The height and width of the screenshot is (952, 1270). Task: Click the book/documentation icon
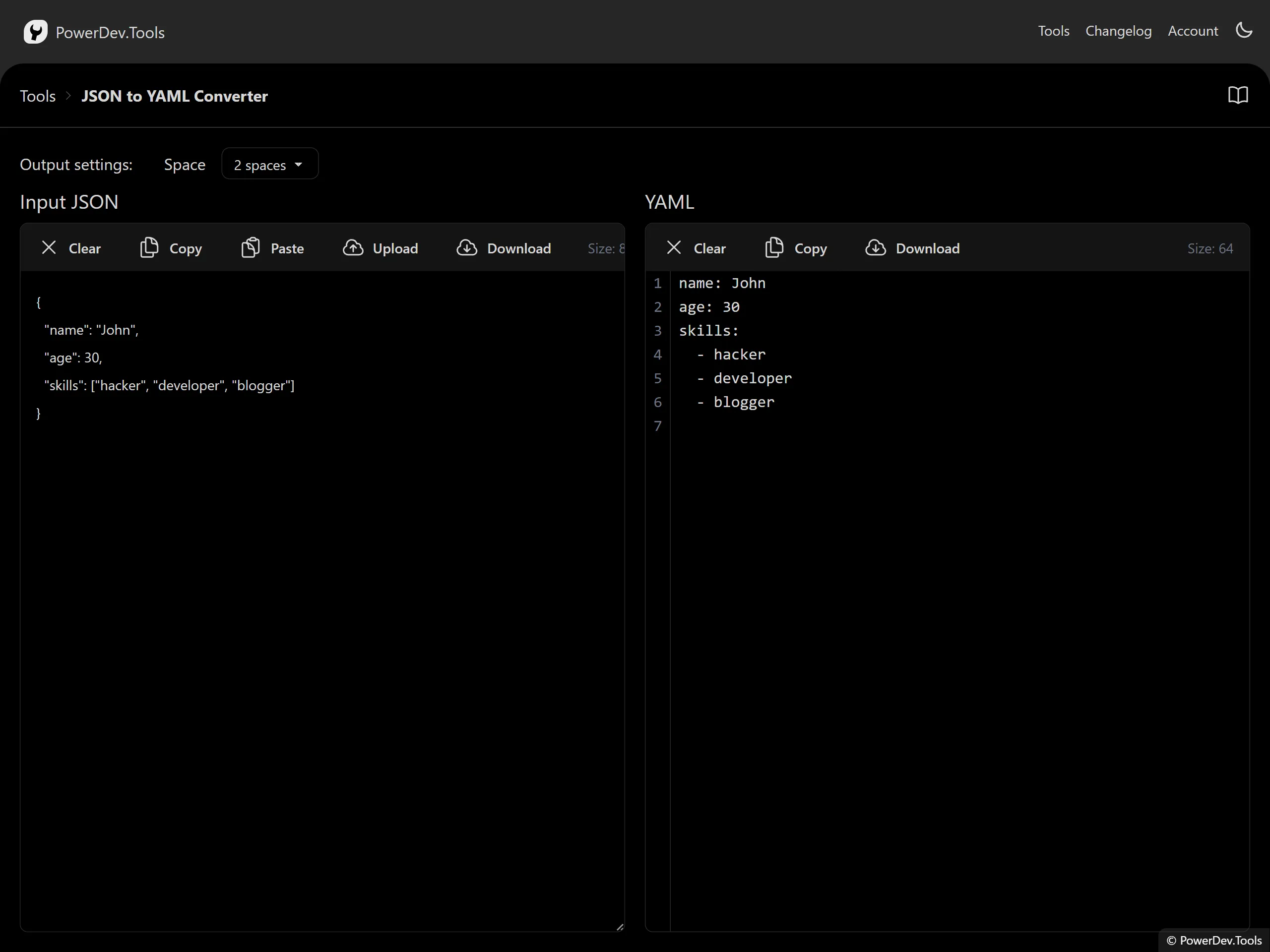(x=1238, y=95)
